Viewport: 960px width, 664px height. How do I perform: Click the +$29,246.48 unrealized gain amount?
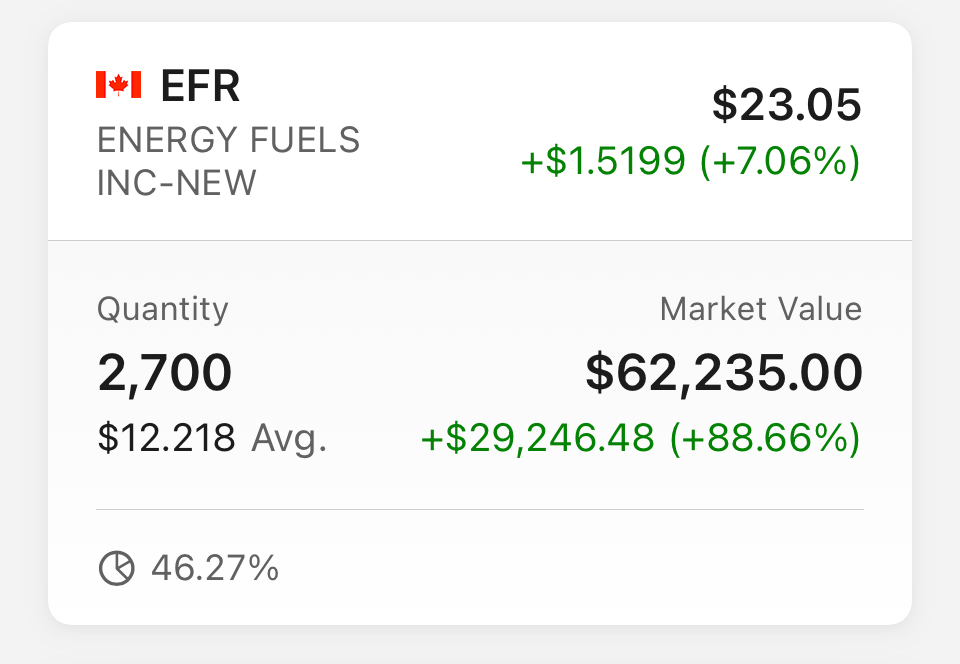(538, 438)
